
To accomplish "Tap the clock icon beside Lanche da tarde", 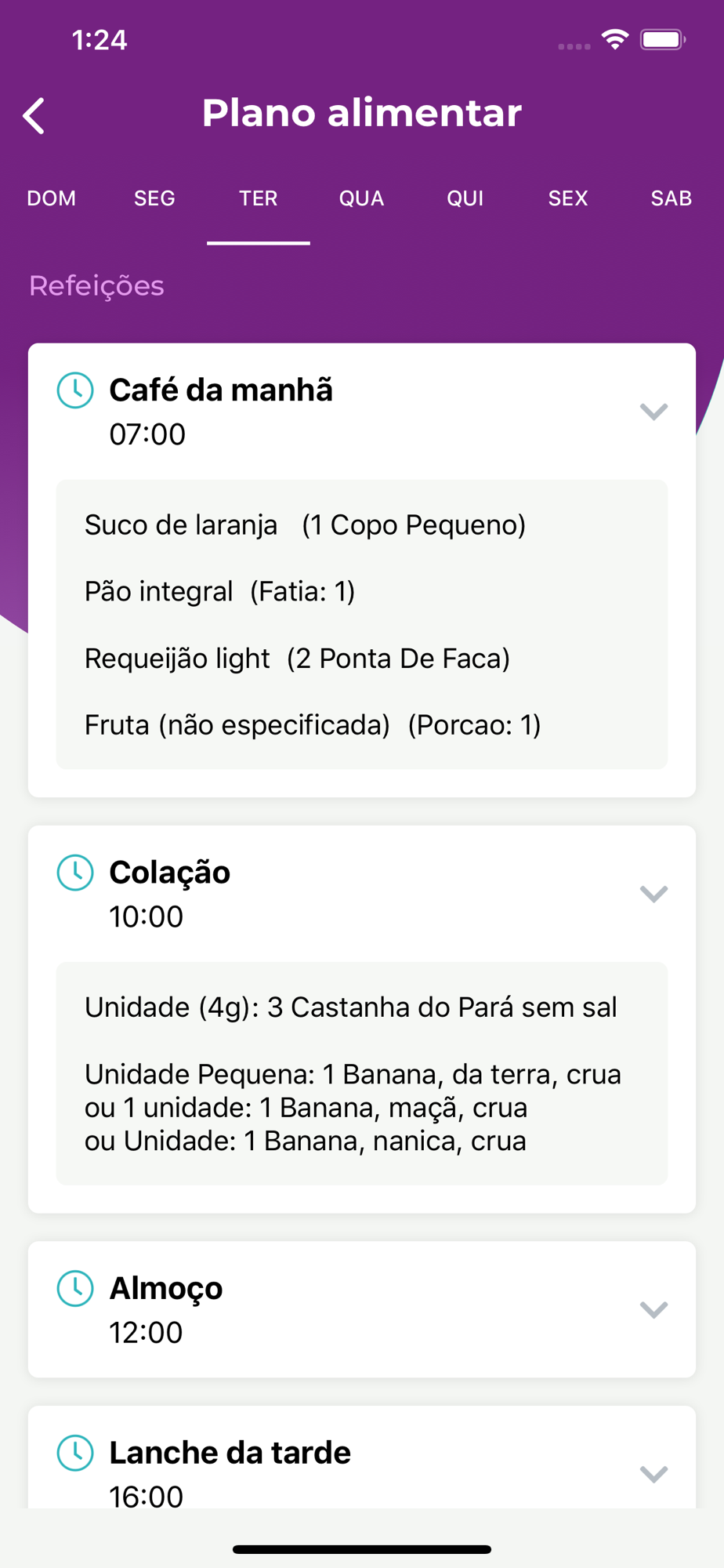I will [x=75, y=1453].
